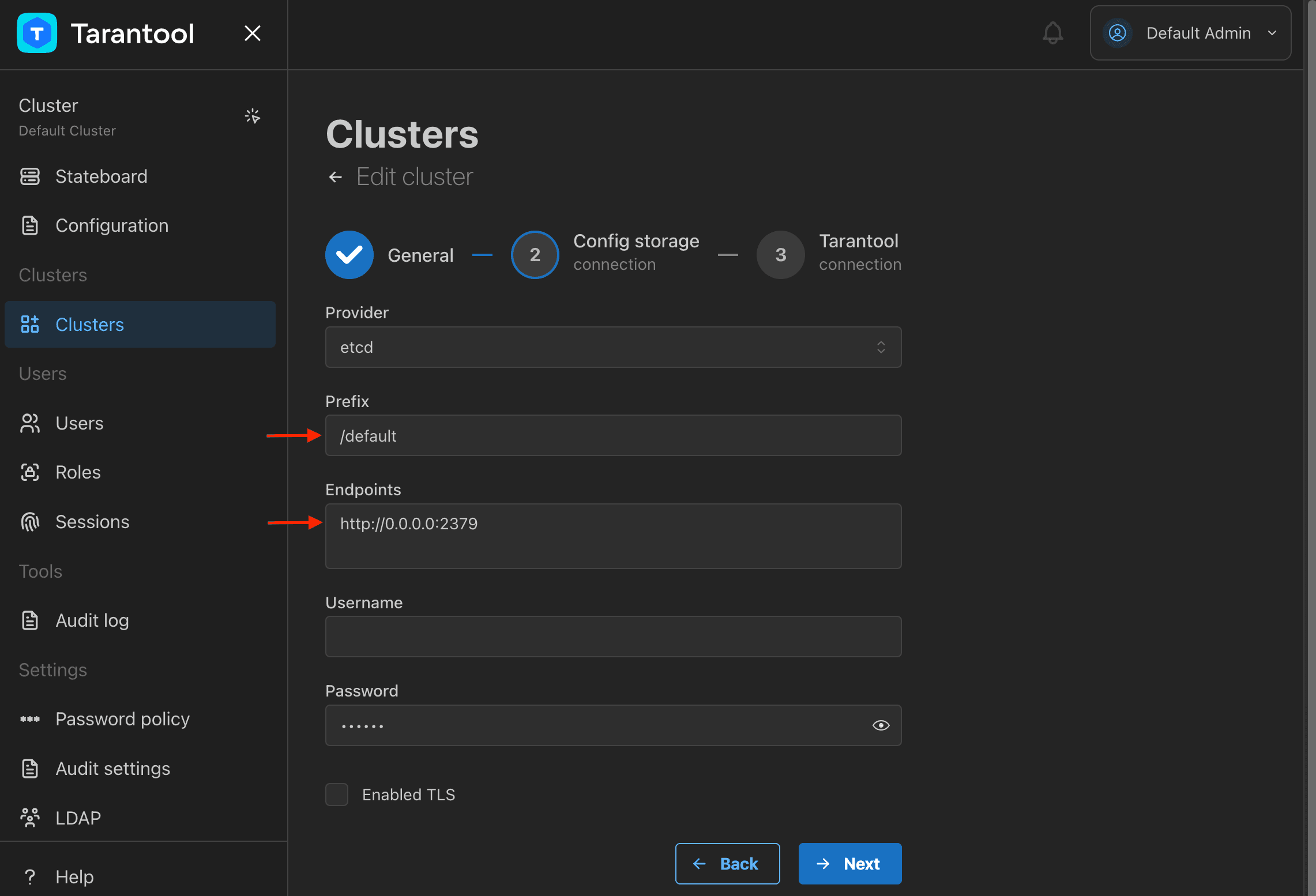This screenshot has height=896, width=1316.
Task: Open Stateboard in the sidebar
Action: [x=140, y=176]
